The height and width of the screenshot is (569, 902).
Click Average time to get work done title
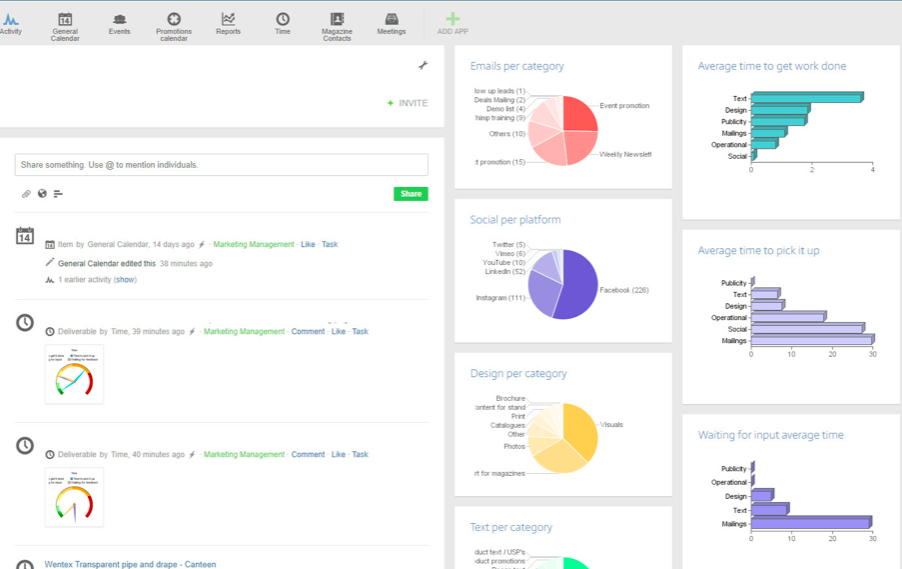tap(772, 66)
